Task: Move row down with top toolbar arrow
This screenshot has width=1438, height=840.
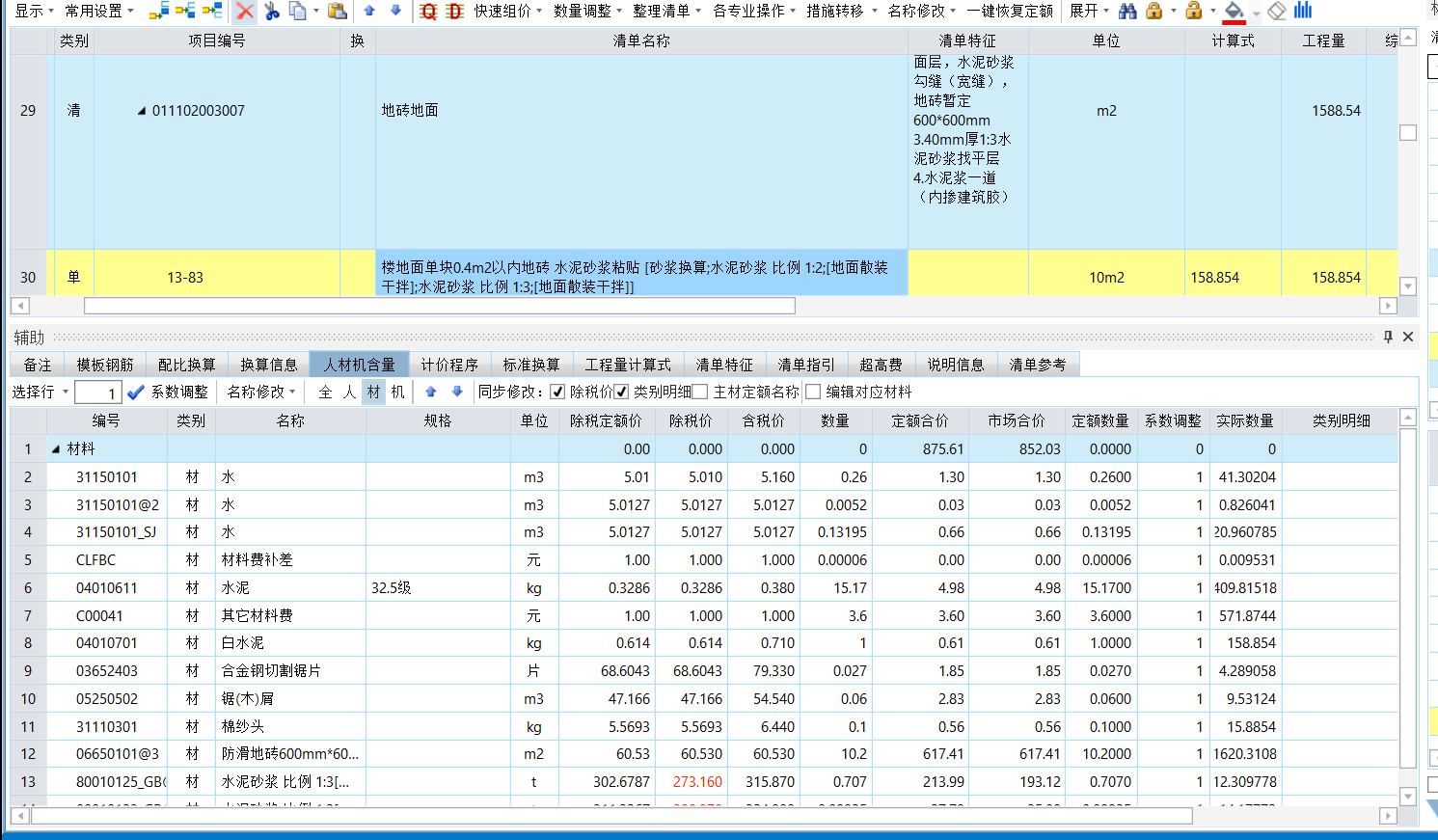Action: pos(395,11)
